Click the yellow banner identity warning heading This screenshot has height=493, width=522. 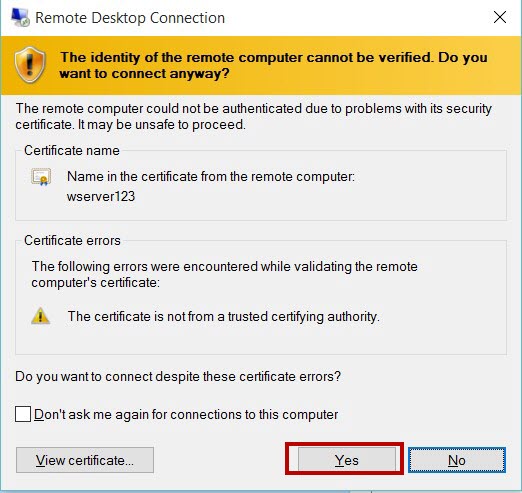(x=273, y=65)
